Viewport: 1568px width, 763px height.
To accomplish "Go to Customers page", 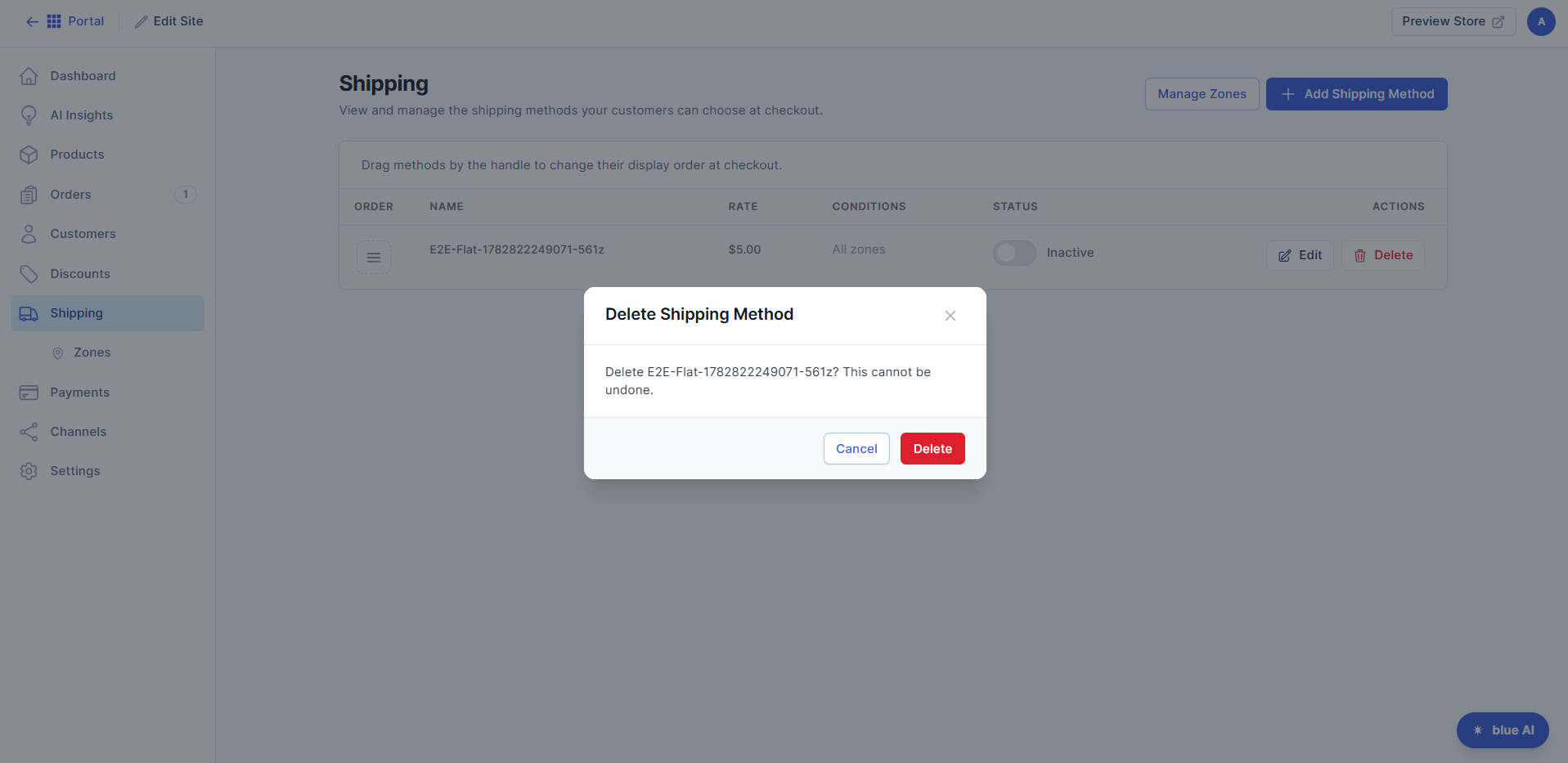I will pyautogui.click(x=83, y=234).
